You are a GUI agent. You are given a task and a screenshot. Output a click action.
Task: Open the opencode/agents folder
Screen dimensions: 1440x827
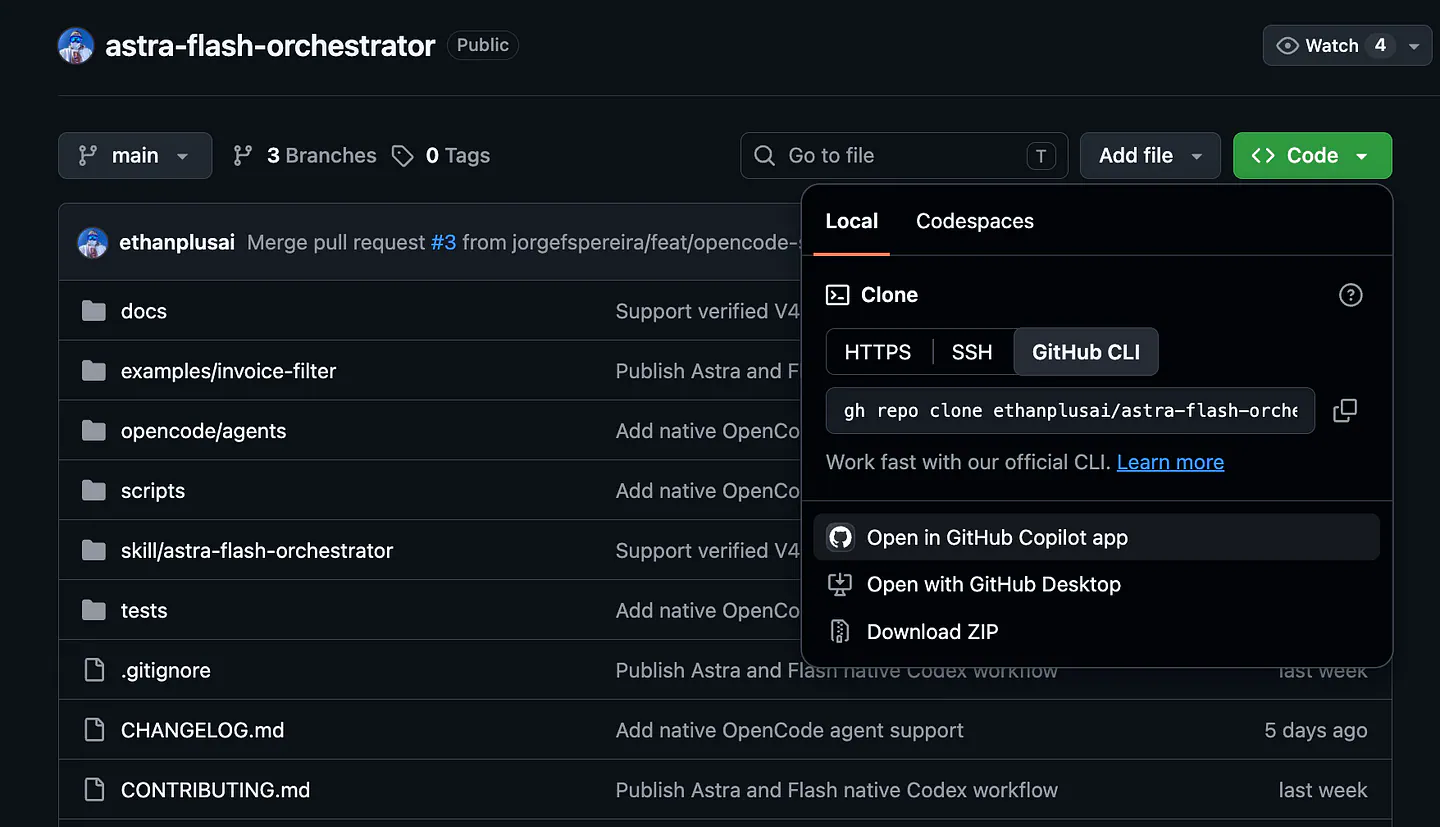(203, 431)
